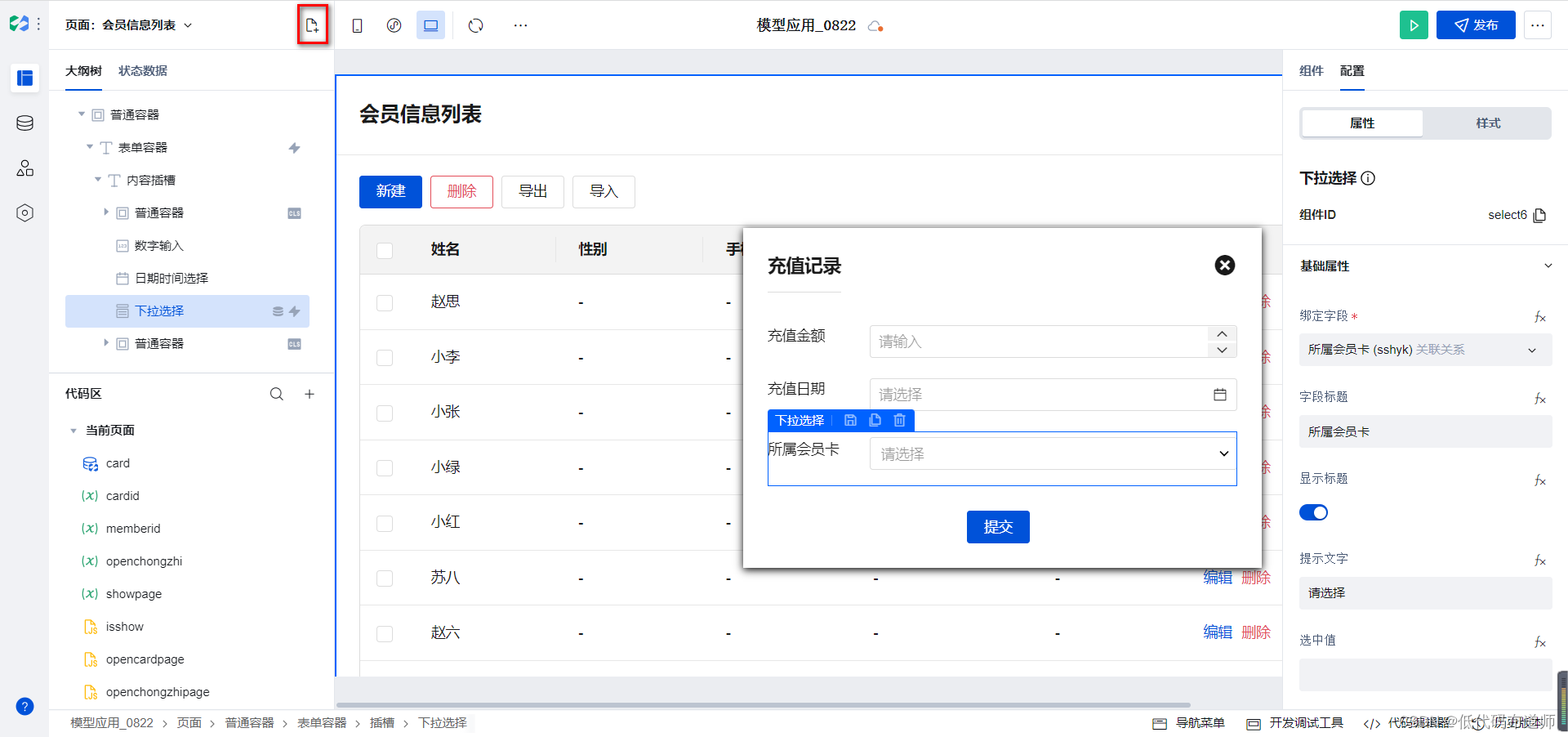Collapse the top-level 普通容器 tree node
The width and height of the screenshot is (1568, 737).
point(82,114)
